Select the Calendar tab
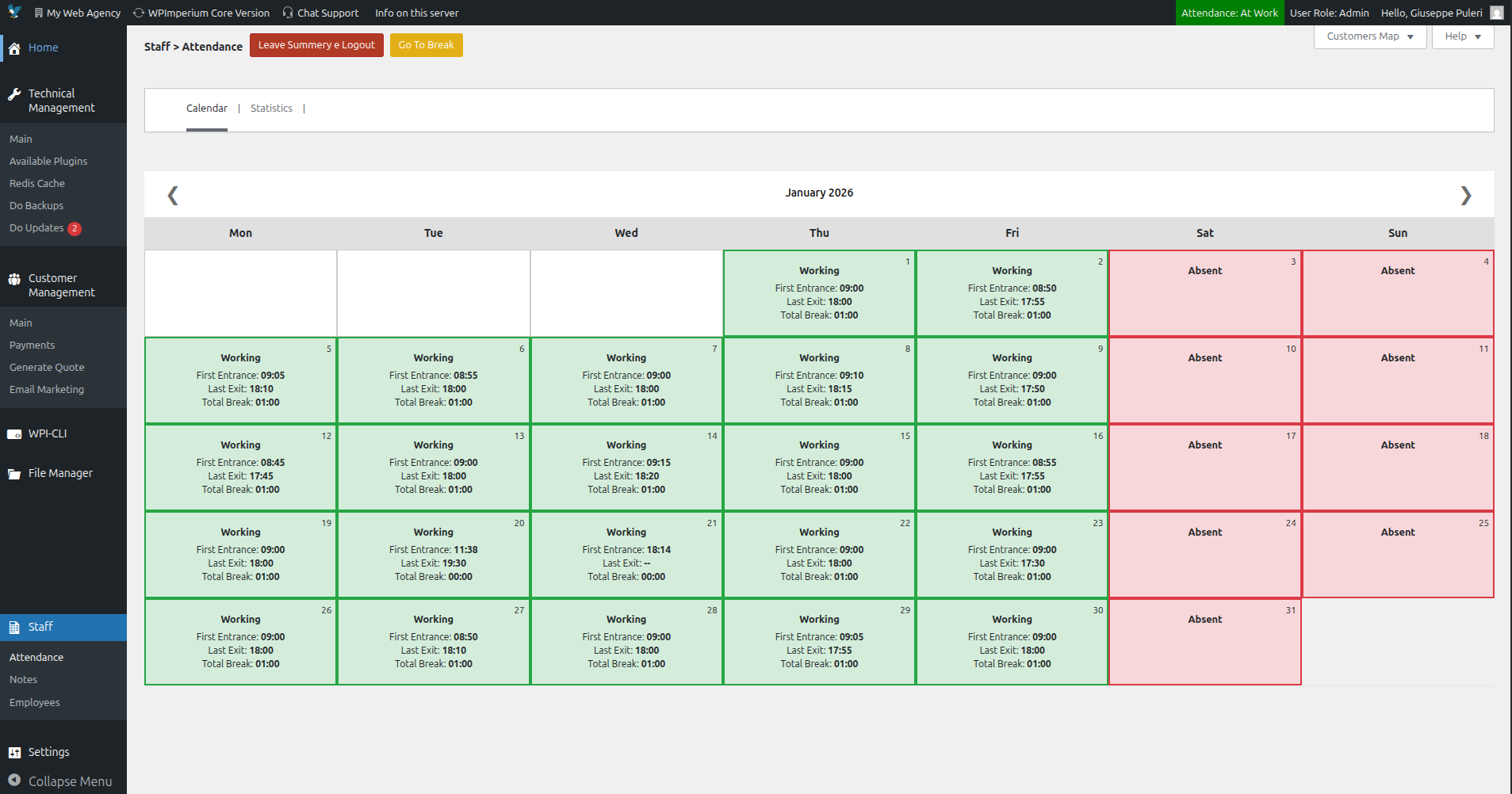The width and height of the screenshot is (1512, 794). (207, 109)
